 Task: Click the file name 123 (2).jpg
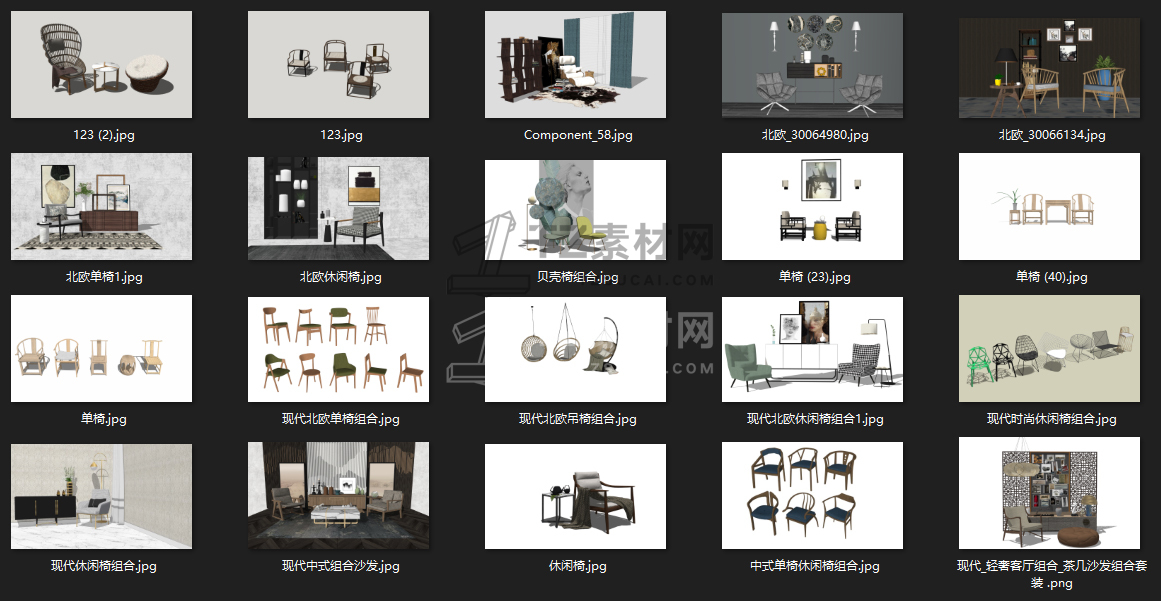(104, 135)
